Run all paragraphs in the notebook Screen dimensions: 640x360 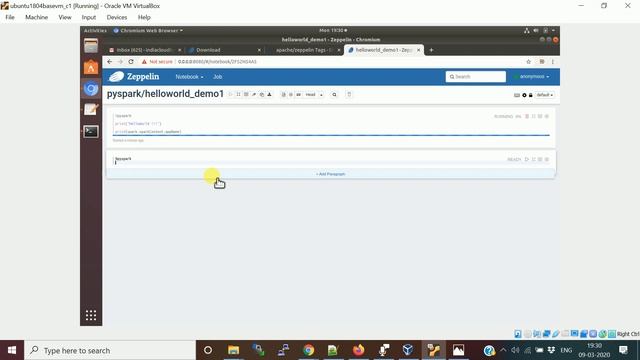(231, 94)
